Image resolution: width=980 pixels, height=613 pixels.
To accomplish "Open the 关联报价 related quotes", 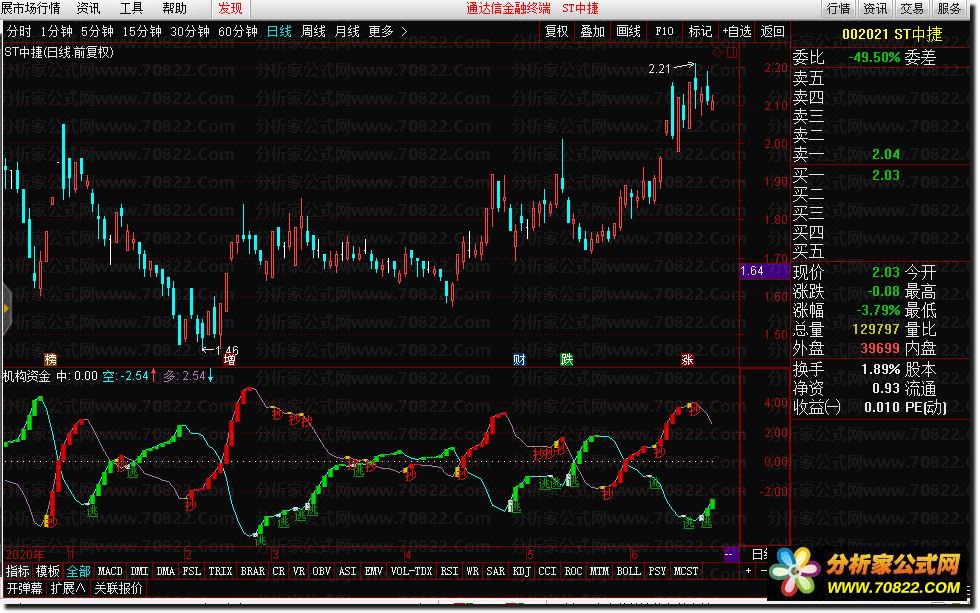I will point(119,588).
